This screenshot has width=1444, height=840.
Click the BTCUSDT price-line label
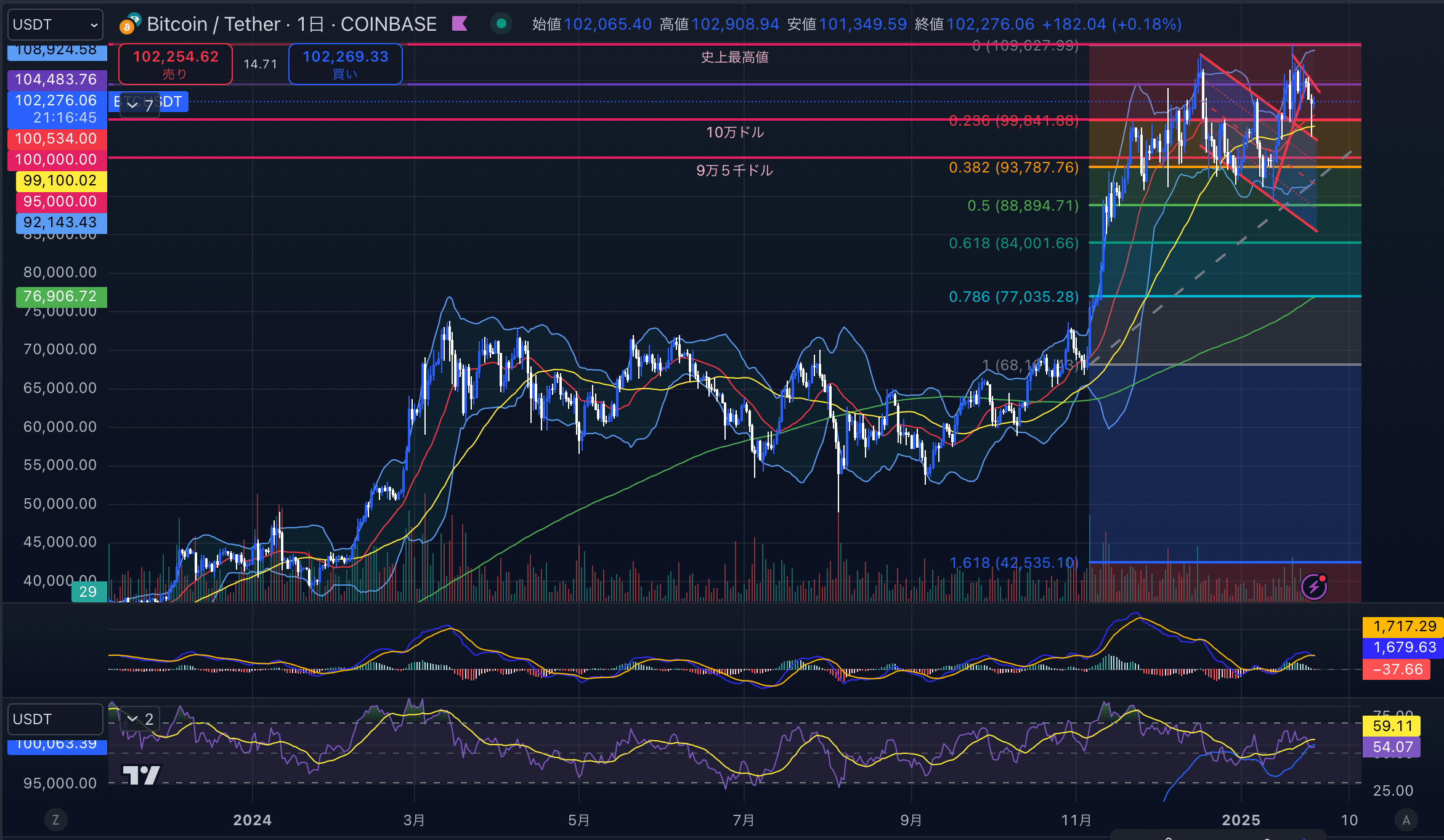(148, 102)
